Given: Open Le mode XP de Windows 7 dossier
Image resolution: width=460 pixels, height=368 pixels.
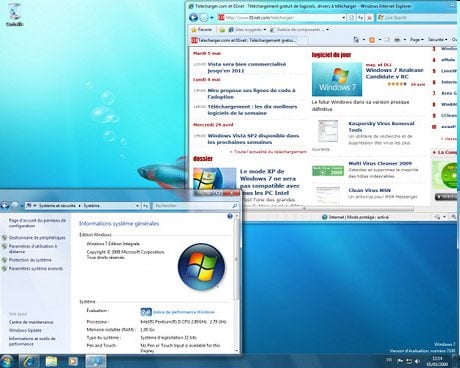Looking at the screenshot, I should coord(269,182).
